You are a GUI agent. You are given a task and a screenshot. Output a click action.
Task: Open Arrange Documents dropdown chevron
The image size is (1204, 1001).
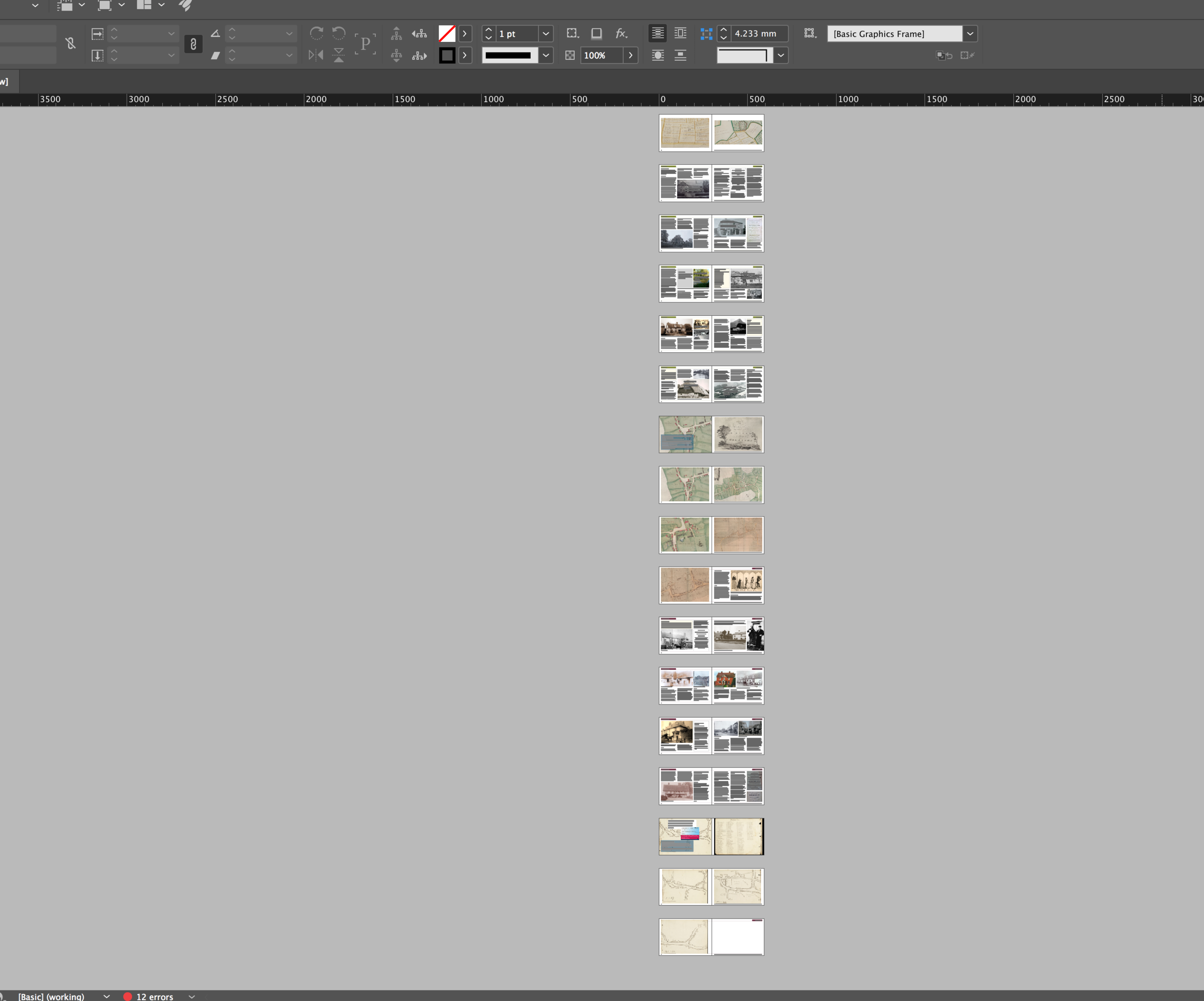tap(162, 5)
